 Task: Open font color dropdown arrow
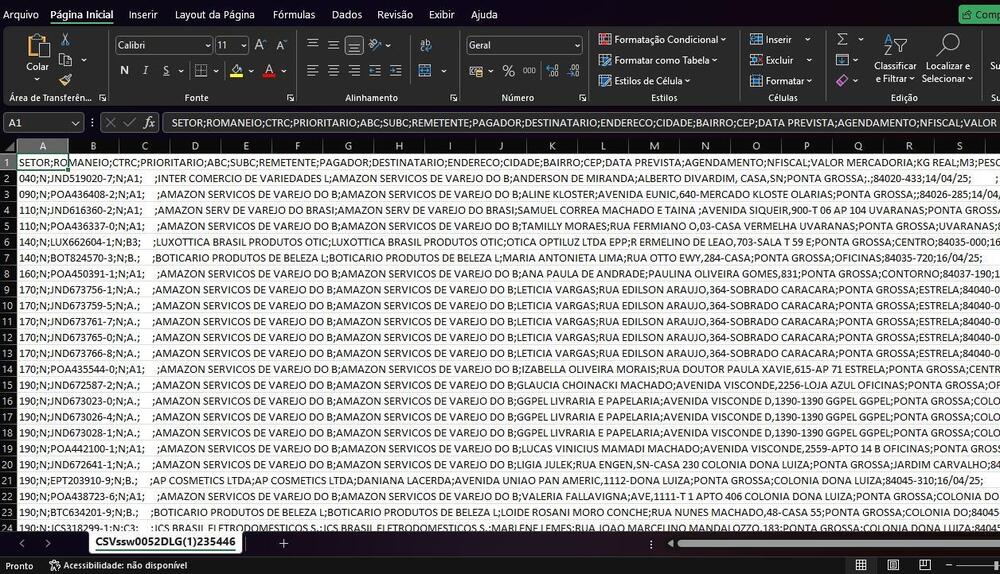(x=284, y=71)
